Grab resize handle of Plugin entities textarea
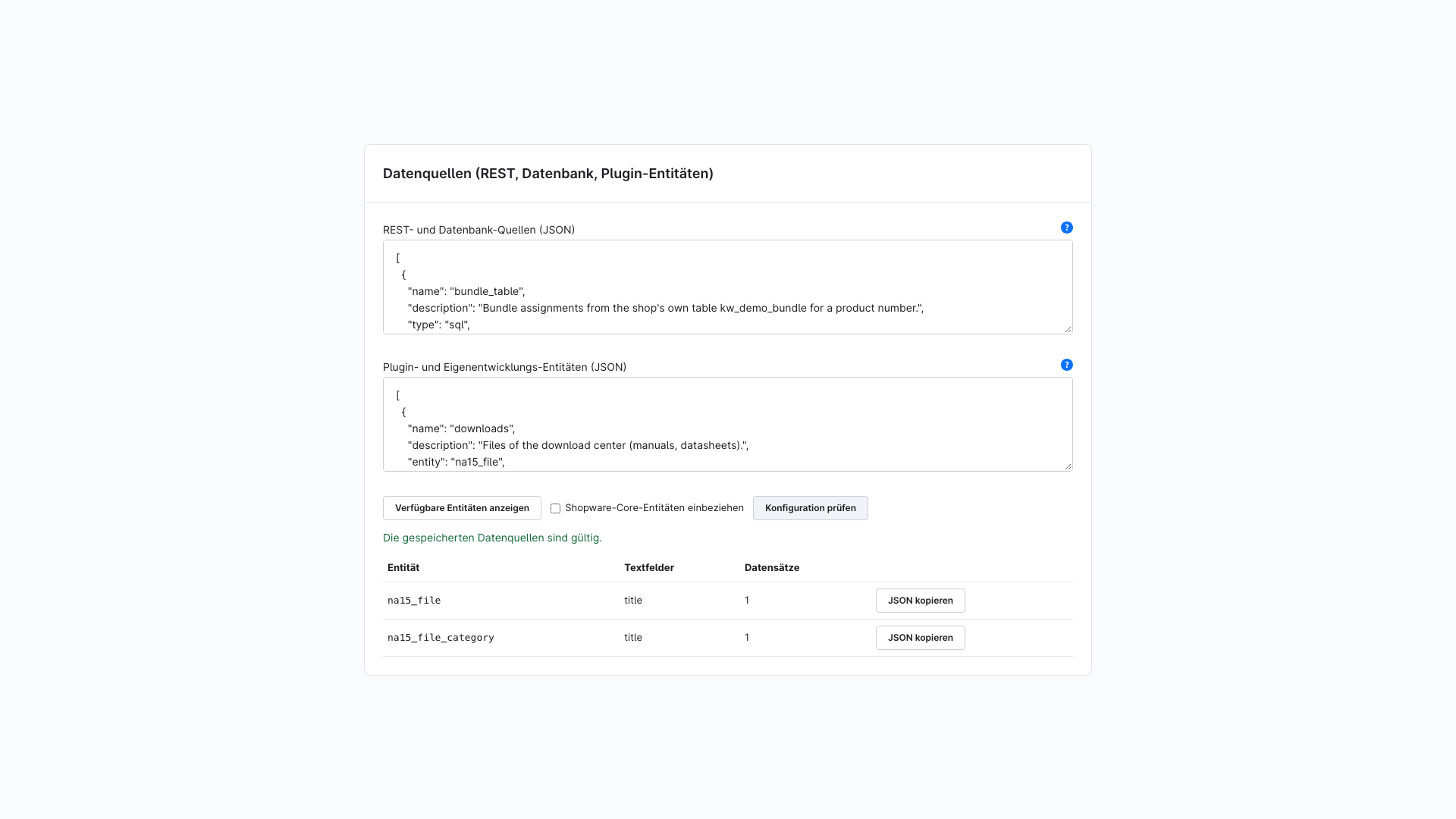This screenshot has width=1456, height=819. click(1068, 466)
